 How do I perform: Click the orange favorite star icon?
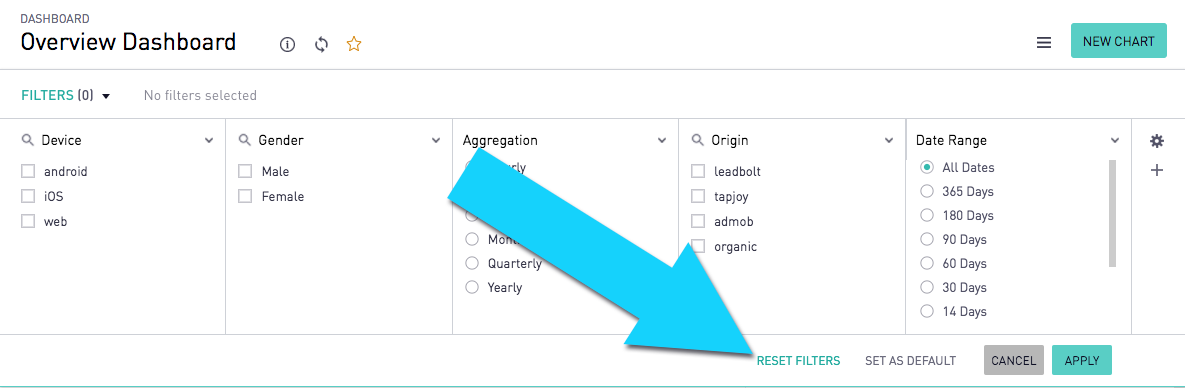(x=354, y=44)
